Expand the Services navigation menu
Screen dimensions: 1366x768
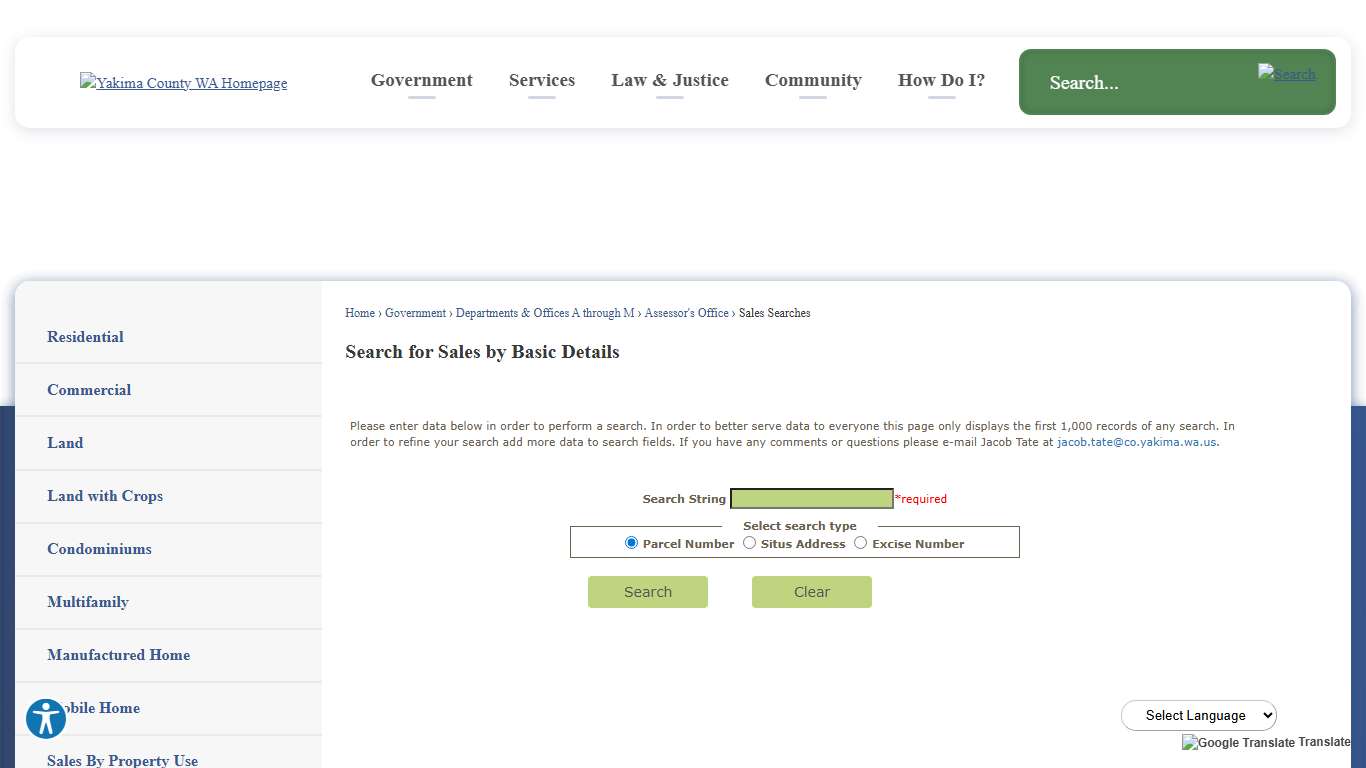(541, 80)
